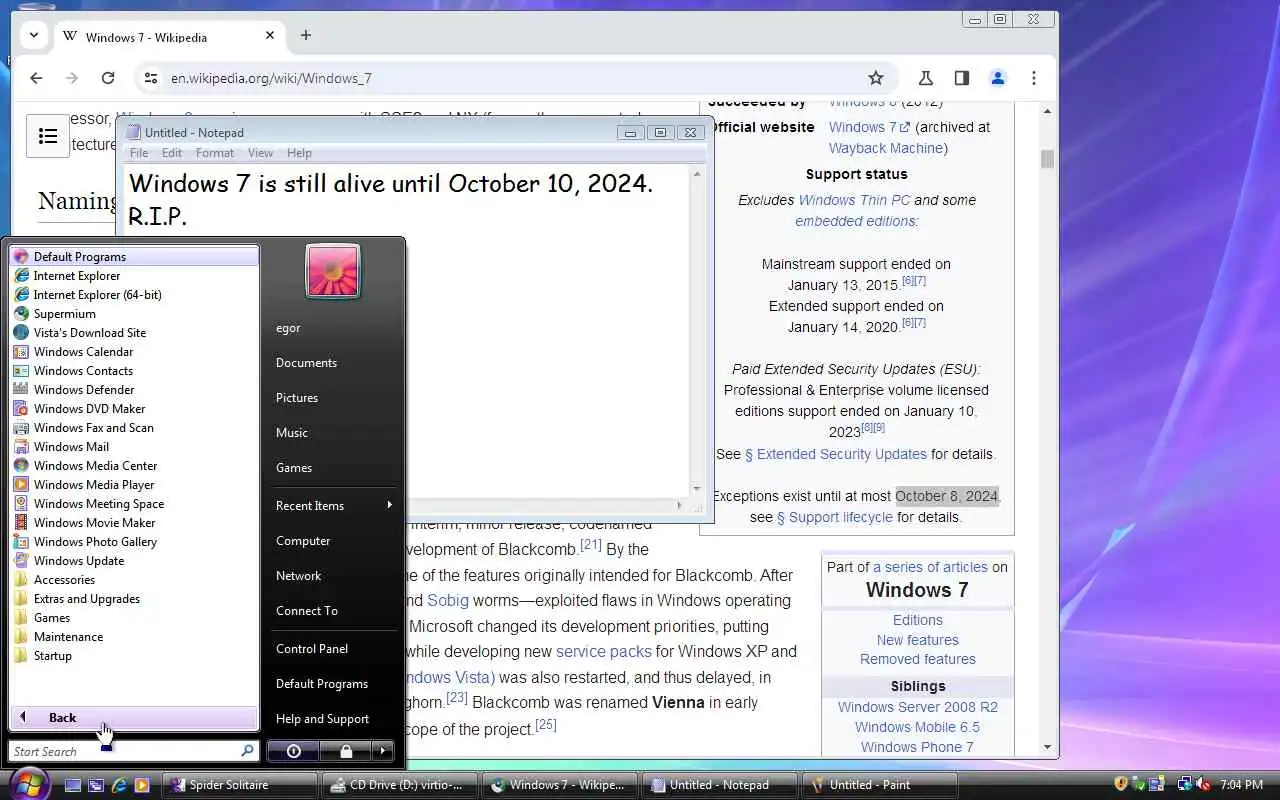The image size is (1280, 800).
Task: Click Show Desktop quick launch icon
Action: 73,785
